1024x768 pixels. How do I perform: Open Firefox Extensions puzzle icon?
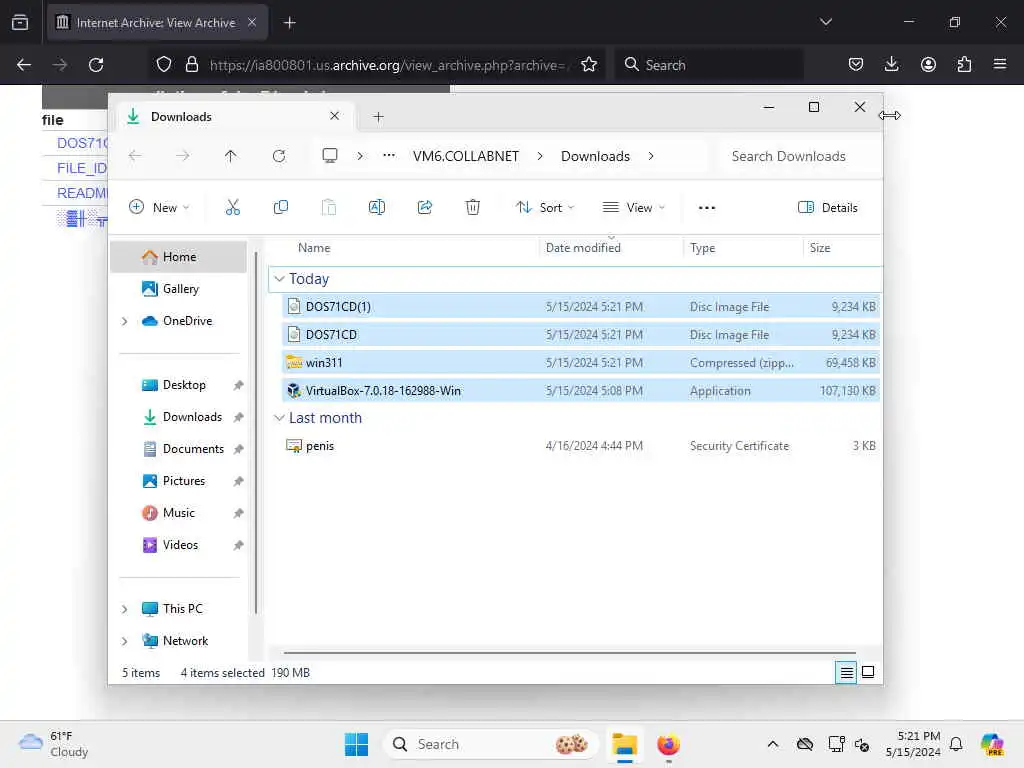pyautogui.click(x=964, y=64)
